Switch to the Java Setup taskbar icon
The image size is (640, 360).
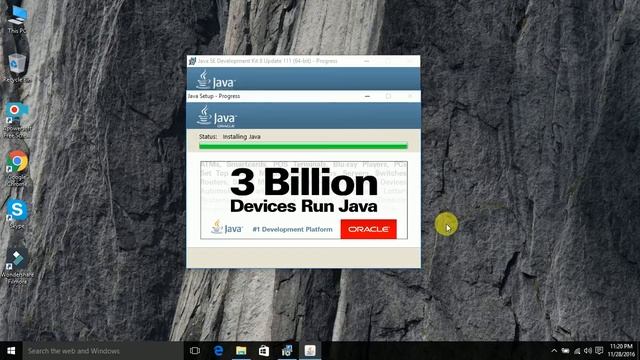point(310,351)
